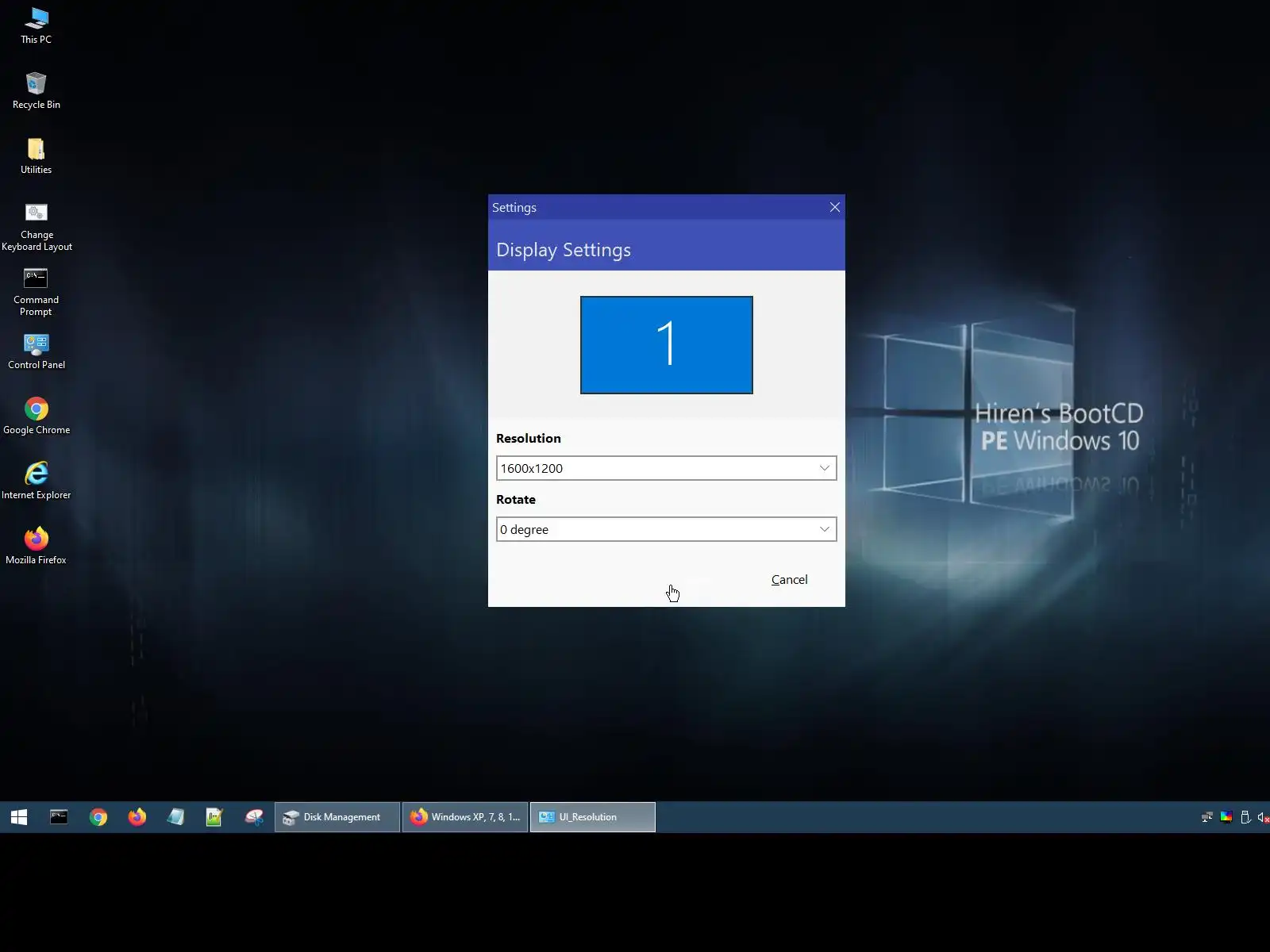
Task: Open the Windows Start menu
Action: tap(19, 817)
